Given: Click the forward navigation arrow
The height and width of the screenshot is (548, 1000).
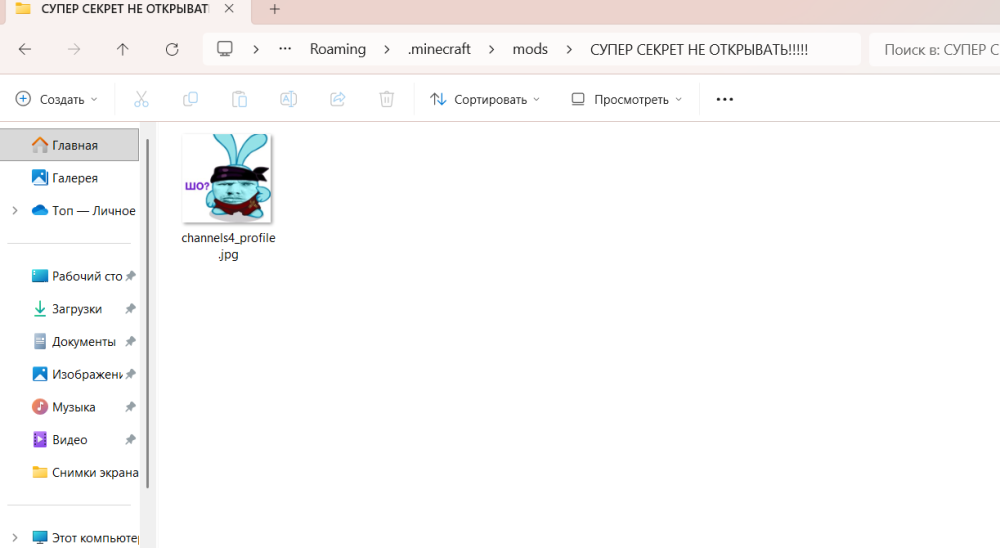Looking at the screenshot, I should (x=74, y=49).
